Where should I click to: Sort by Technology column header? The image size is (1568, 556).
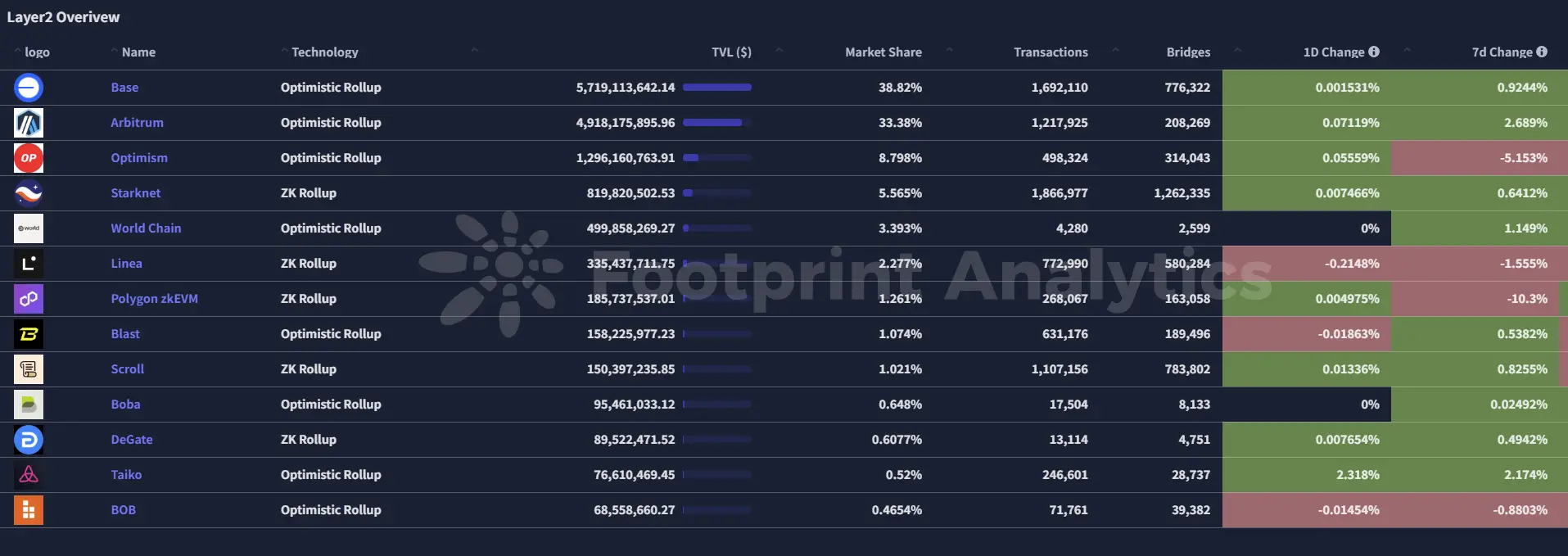tap(325, 52)
